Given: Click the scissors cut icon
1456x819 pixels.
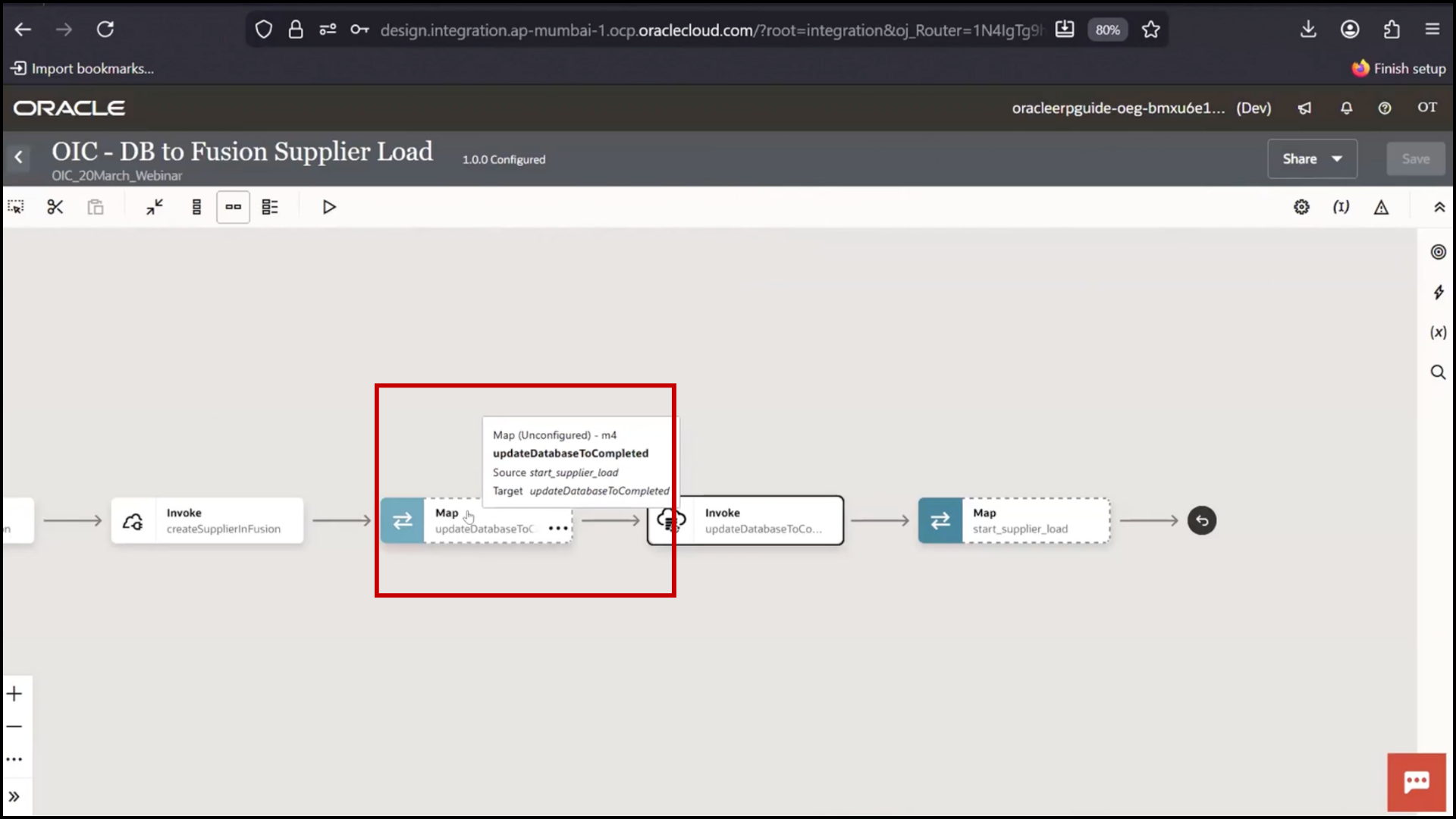Looking at the screenshot, I should (55, 207).
